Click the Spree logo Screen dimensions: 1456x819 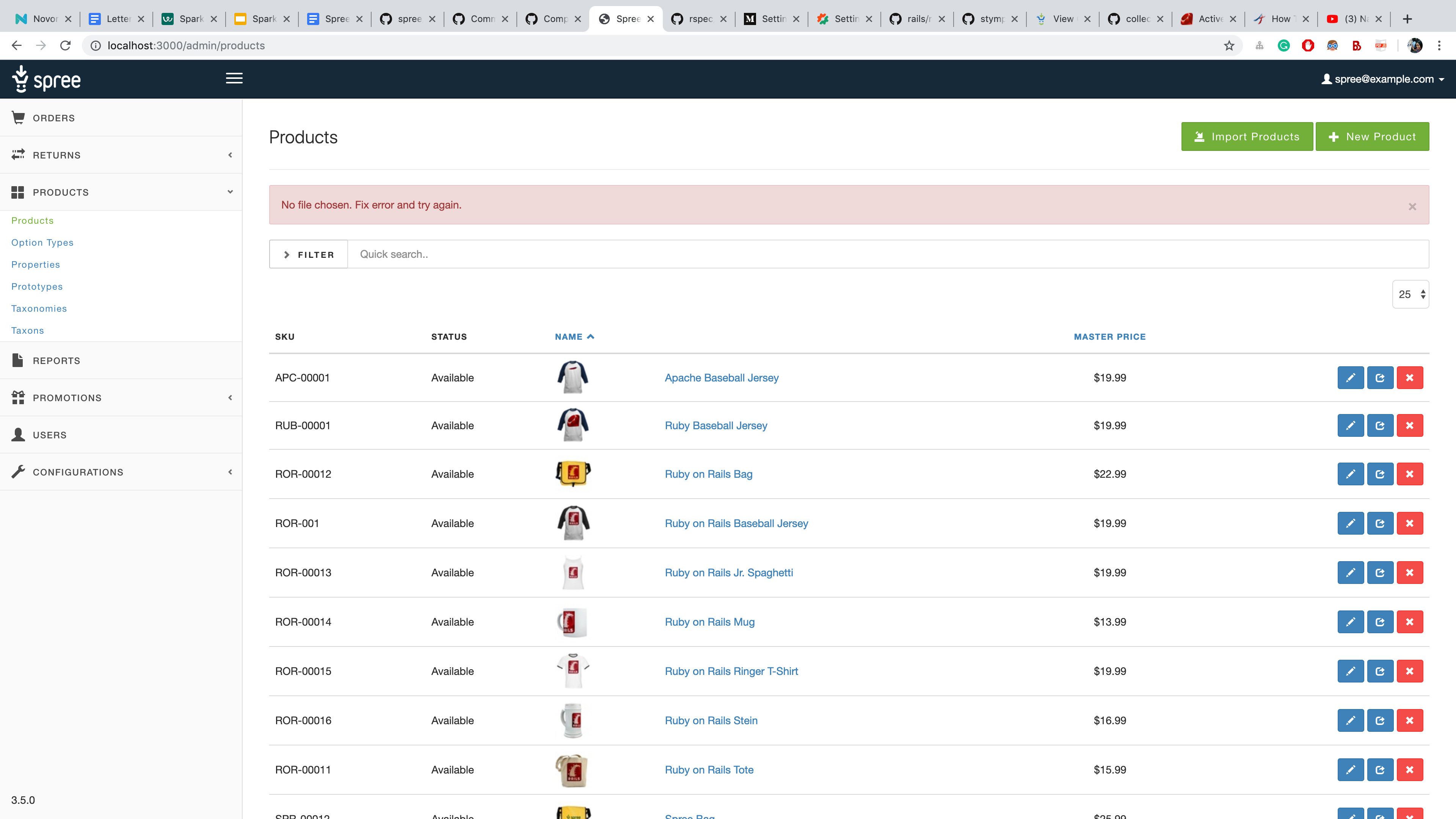pos(46,79)
